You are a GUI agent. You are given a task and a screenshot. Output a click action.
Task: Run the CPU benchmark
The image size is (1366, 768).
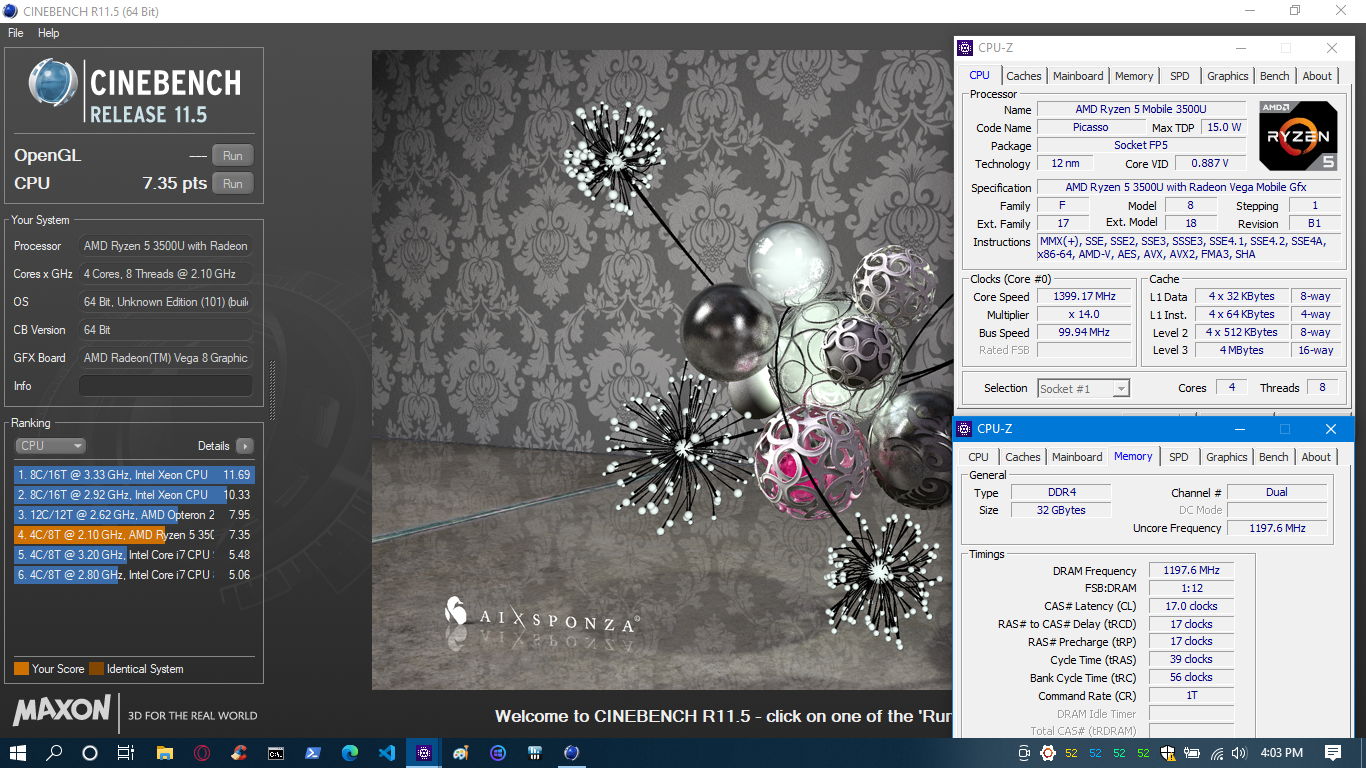coord(233,183)
